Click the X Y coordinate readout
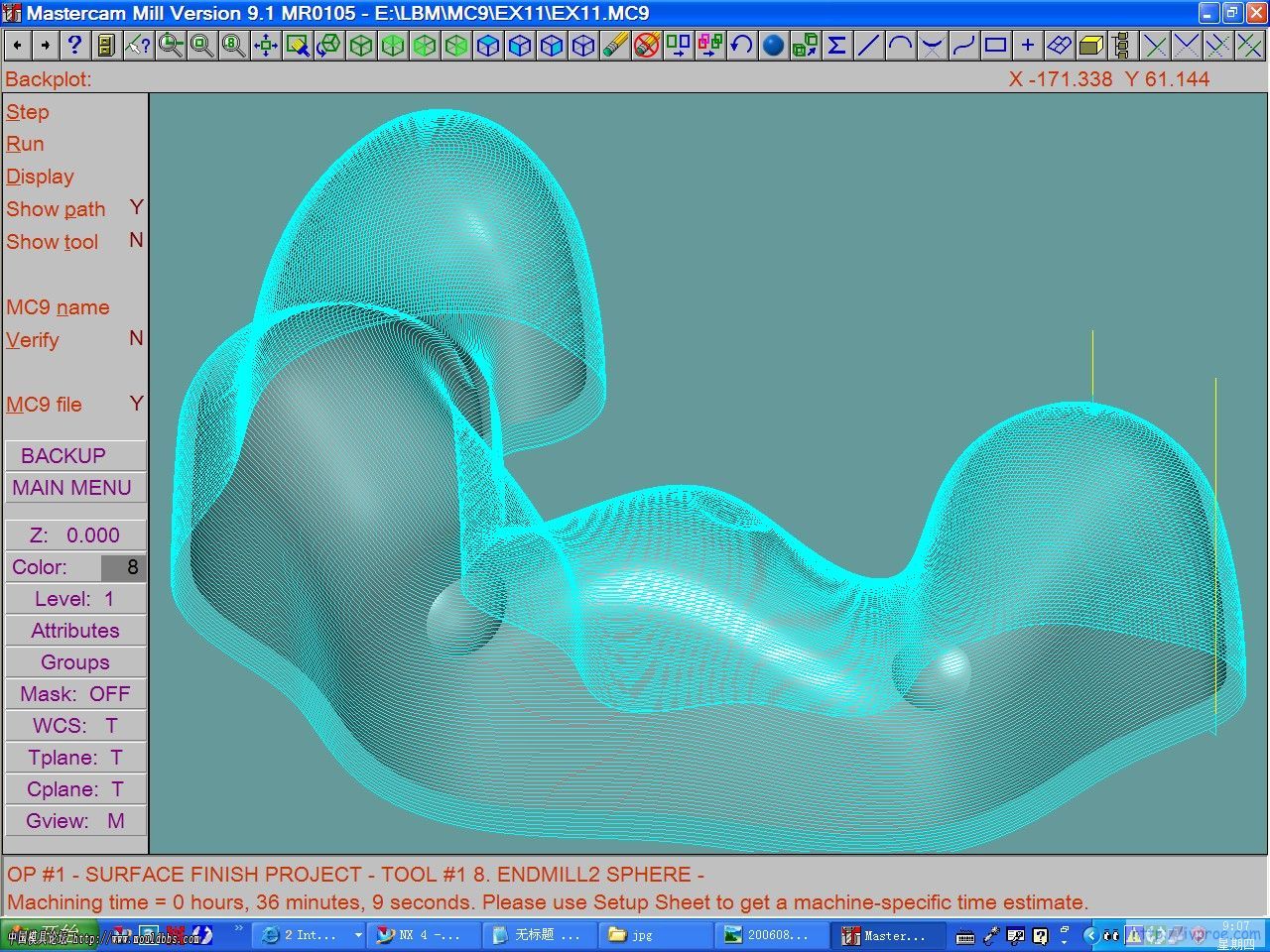 click(1109, 79)
